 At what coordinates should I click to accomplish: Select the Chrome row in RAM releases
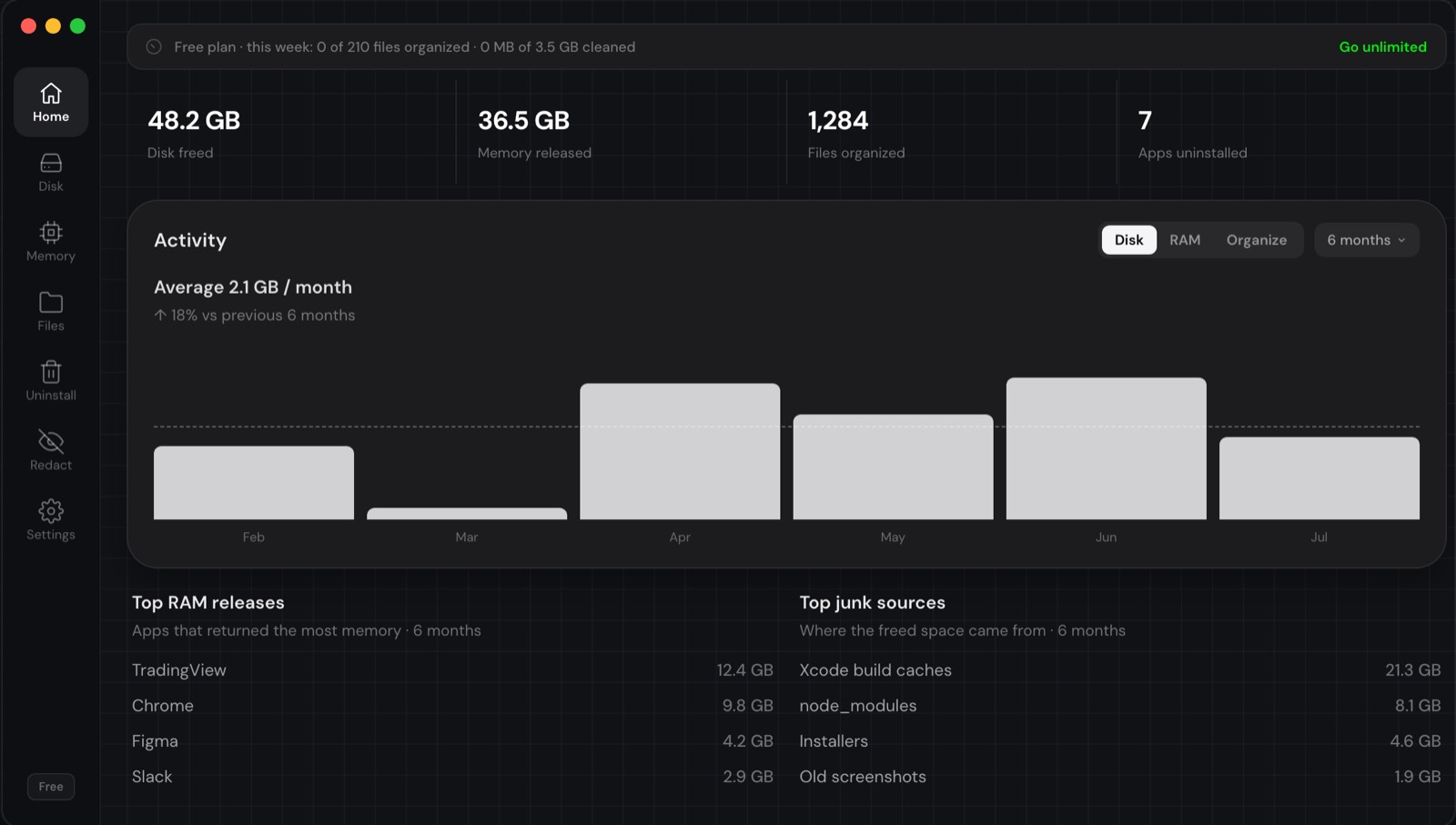452,706
